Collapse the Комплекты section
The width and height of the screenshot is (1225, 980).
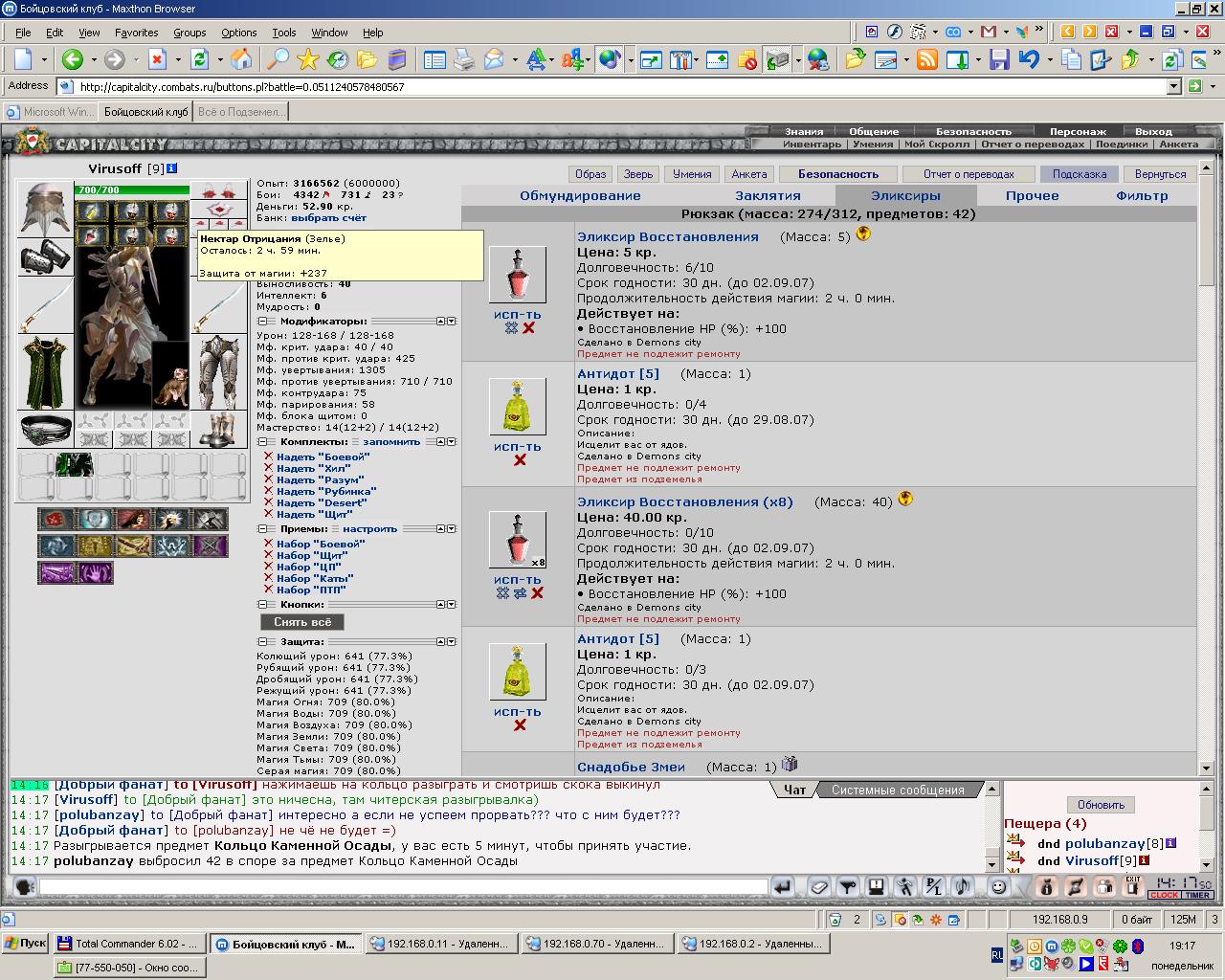pos(262,442)
